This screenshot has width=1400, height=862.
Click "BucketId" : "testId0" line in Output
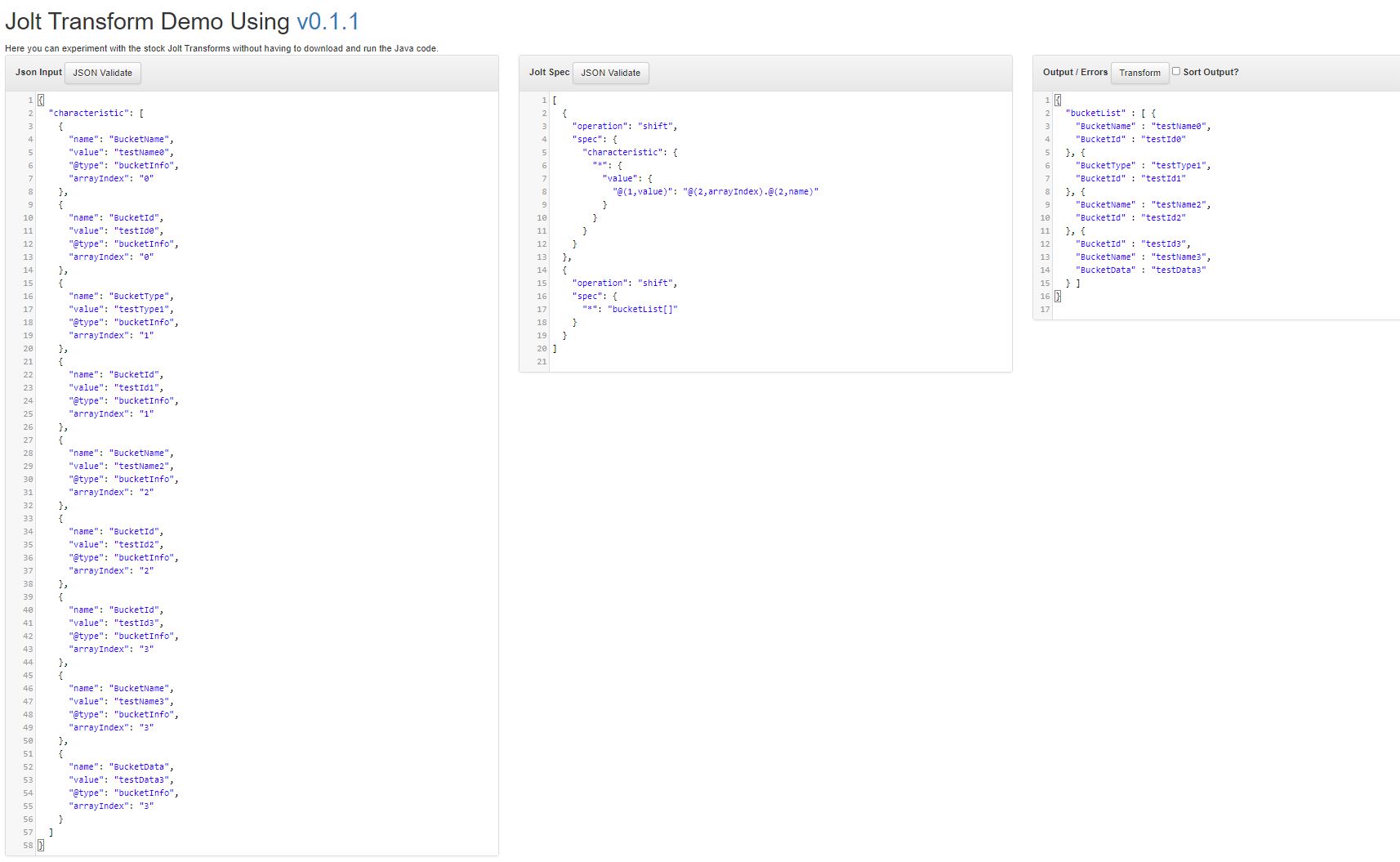click(x=1131, y=139)
